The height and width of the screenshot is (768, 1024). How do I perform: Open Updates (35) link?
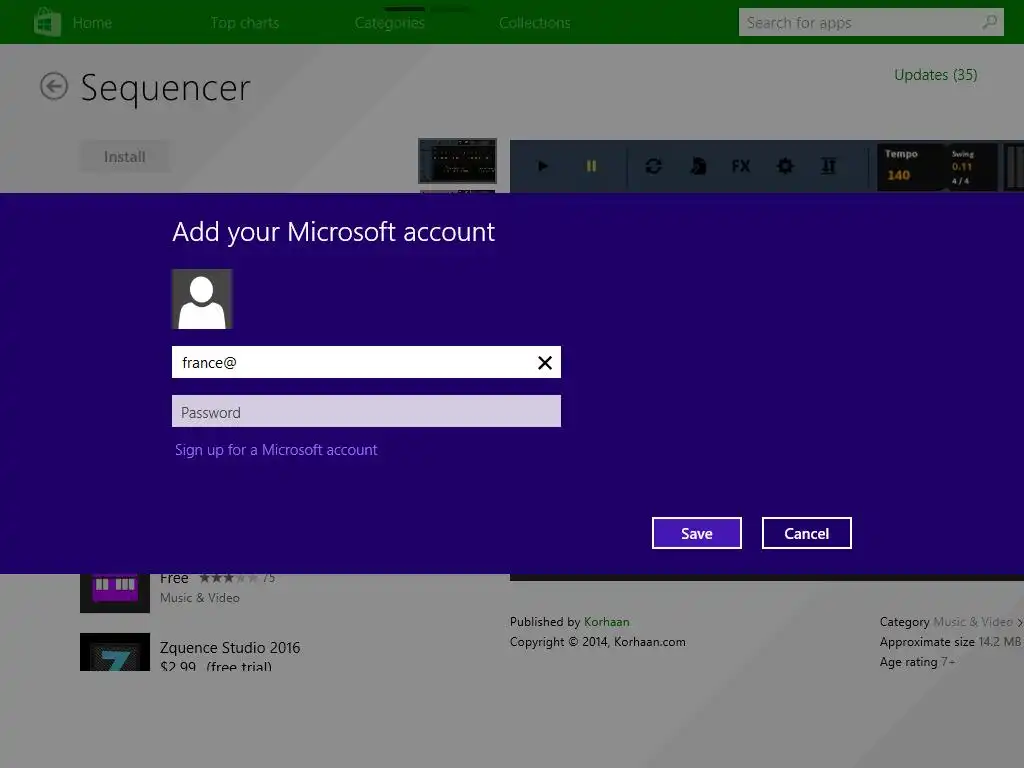(x=936, y=75)
